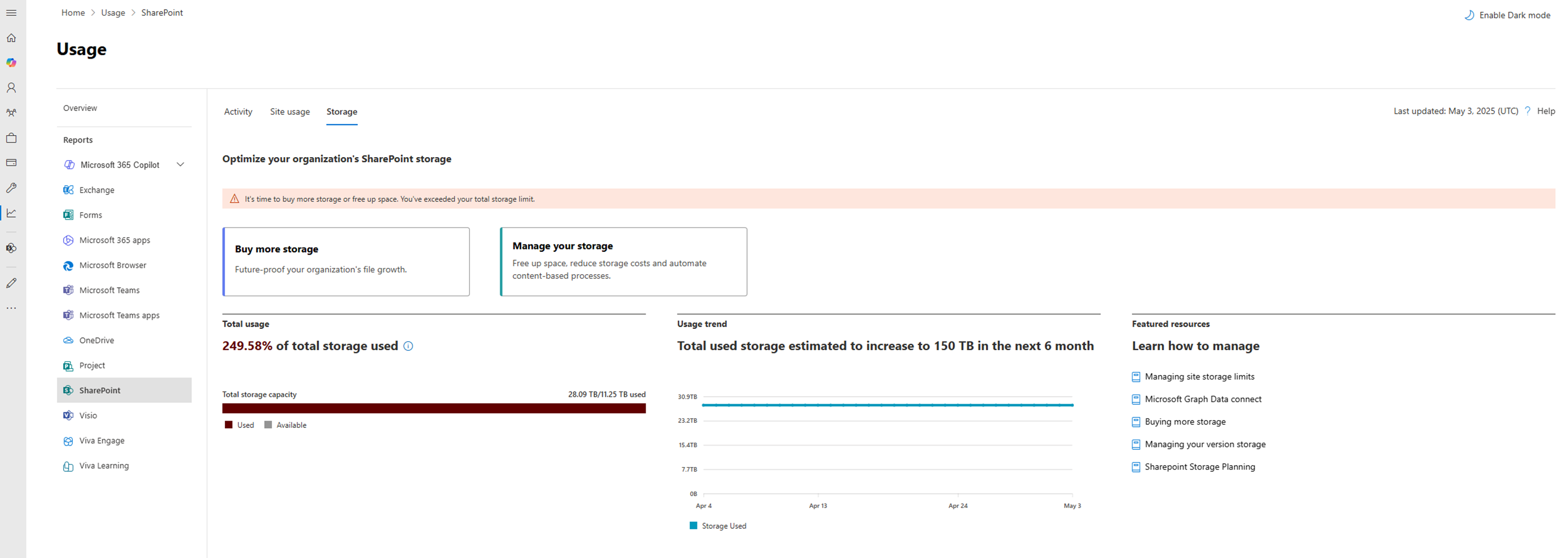The height and width of the screenshot is (558, 1568).
Task: Click the blue storage trend line
Action: pyautogui.click(x=887, y=405)
